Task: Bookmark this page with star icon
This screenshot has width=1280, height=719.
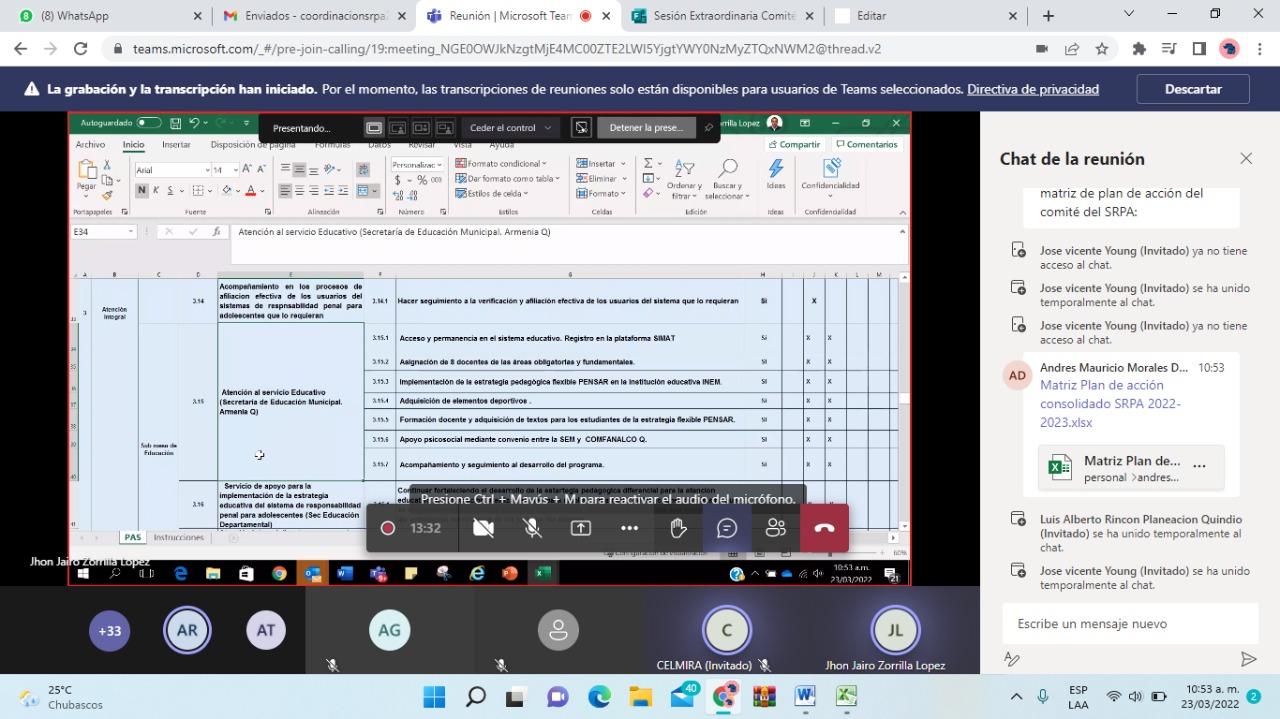Action: (1102, 49)
